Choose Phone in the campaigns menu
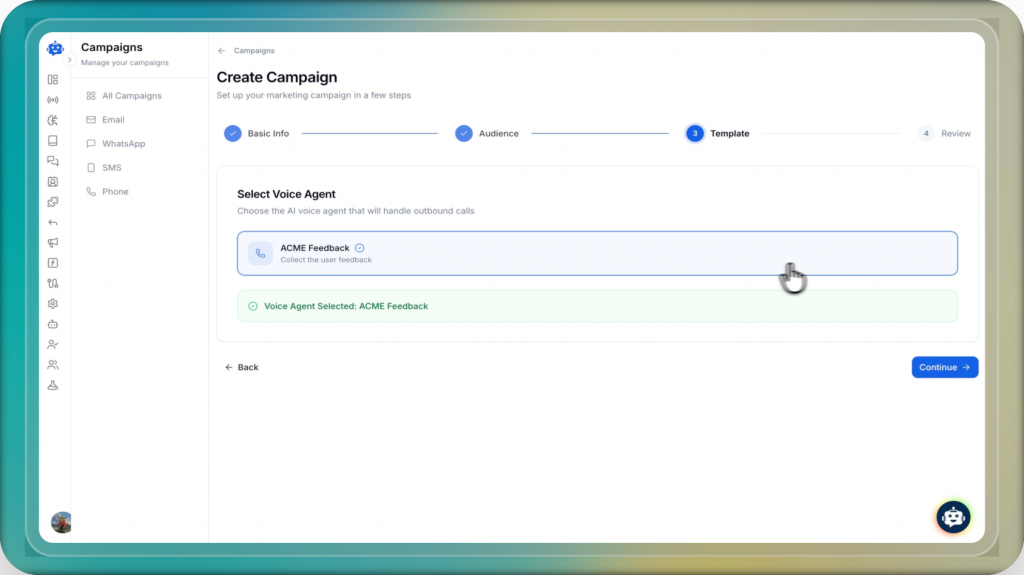1024x575 pixels. coord(115,192)
